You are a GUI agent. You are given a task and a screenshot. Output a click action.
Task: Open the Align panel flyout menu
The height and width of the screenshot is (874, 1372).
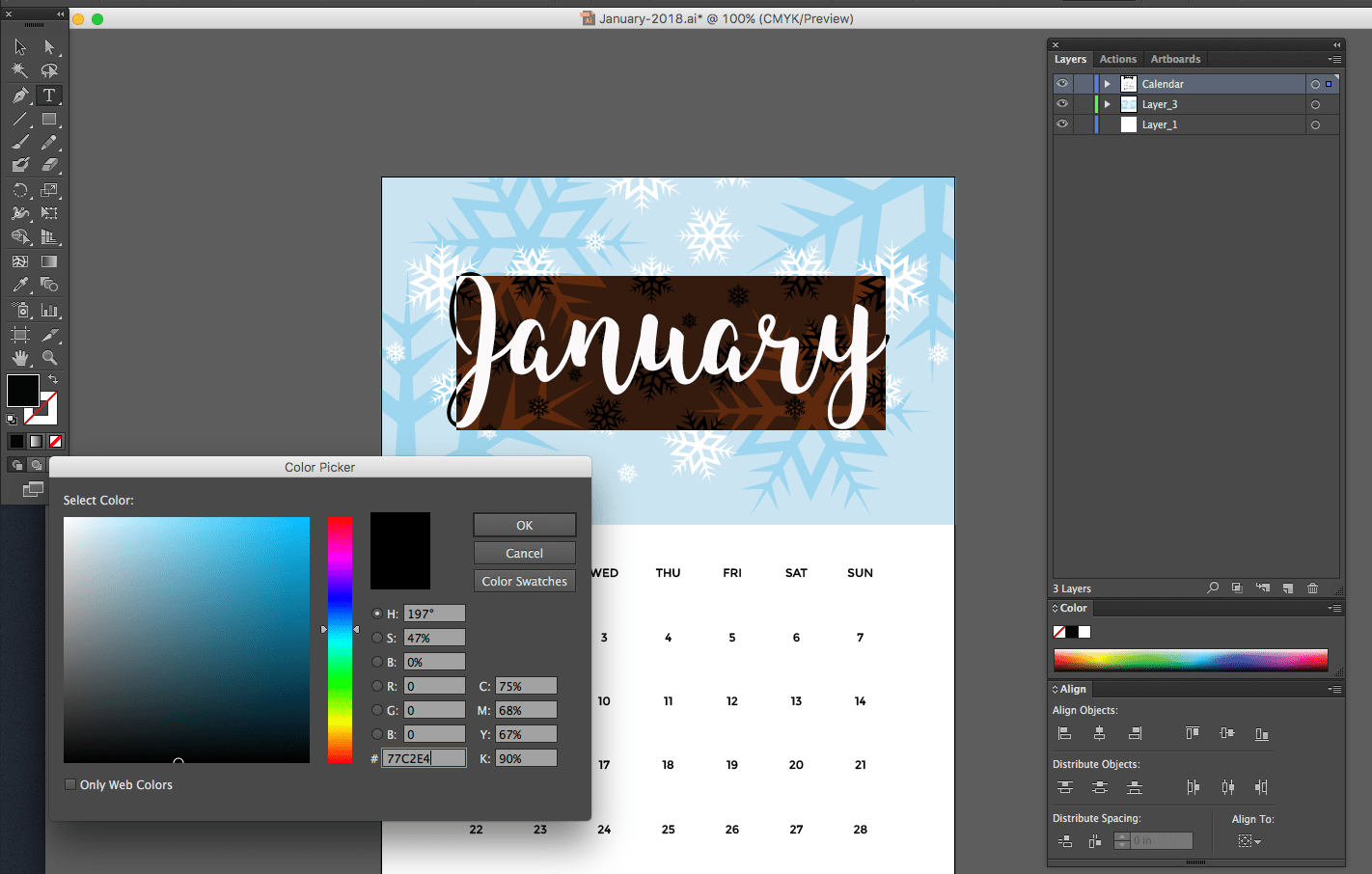click(x=1334, y=689)
